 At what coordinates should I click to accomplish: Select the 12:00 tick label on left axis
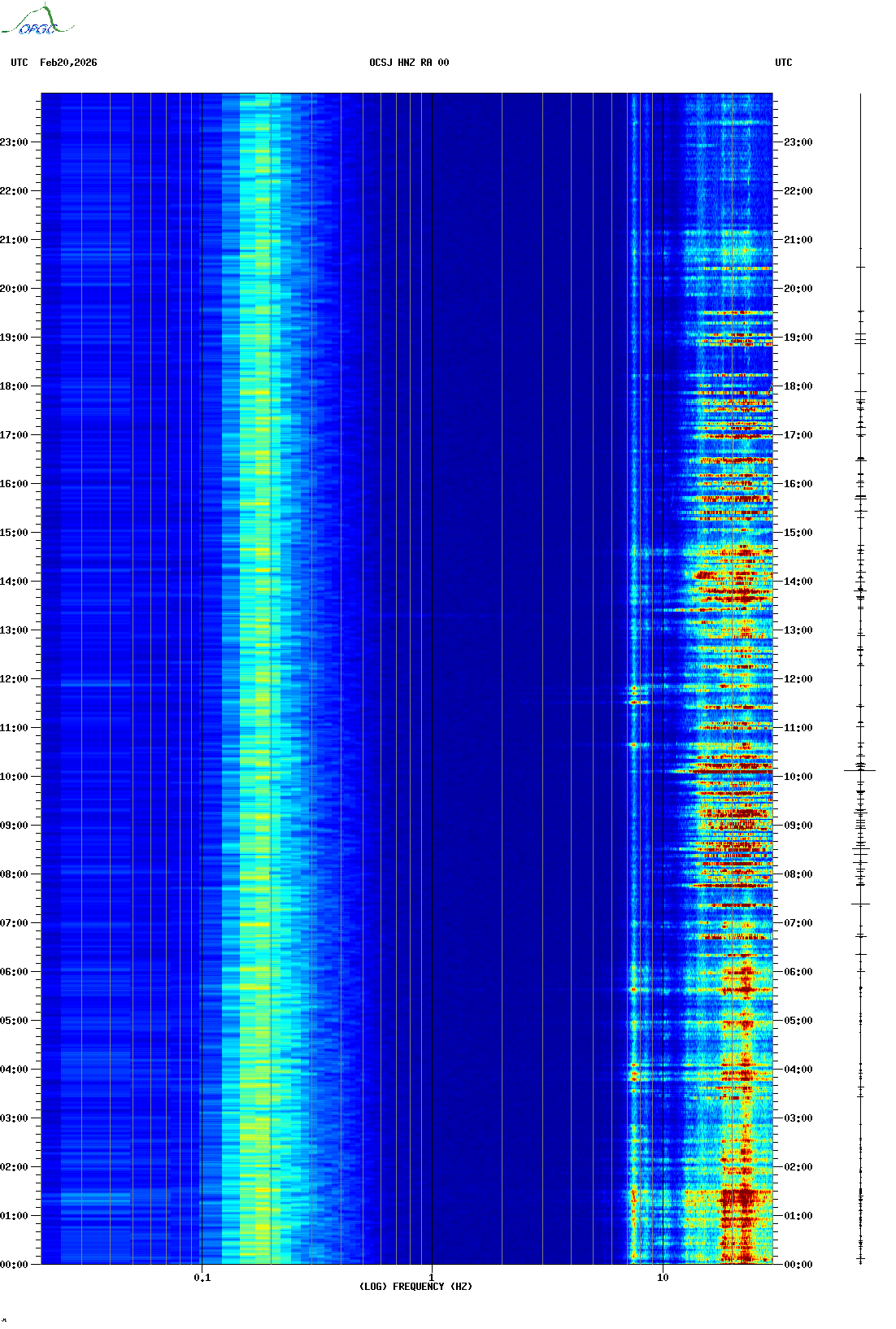pos(14,679)
